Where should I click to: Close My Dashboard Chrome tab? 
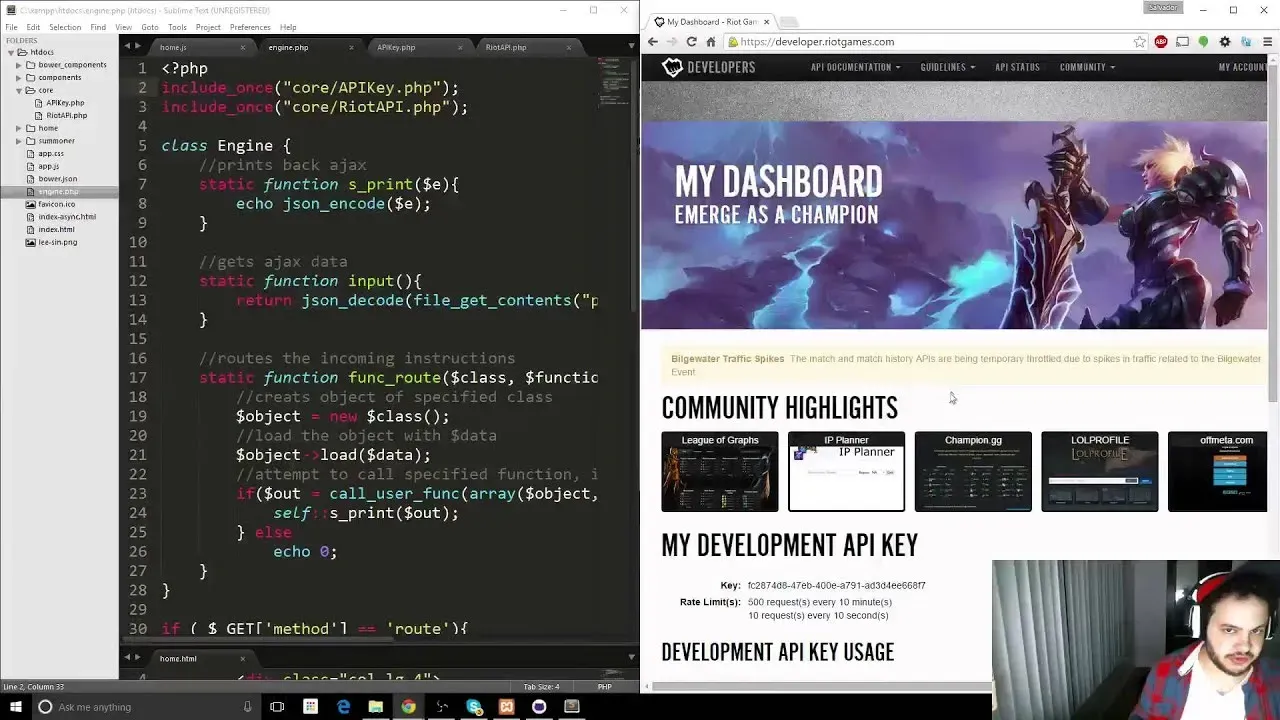pos(767,21)
